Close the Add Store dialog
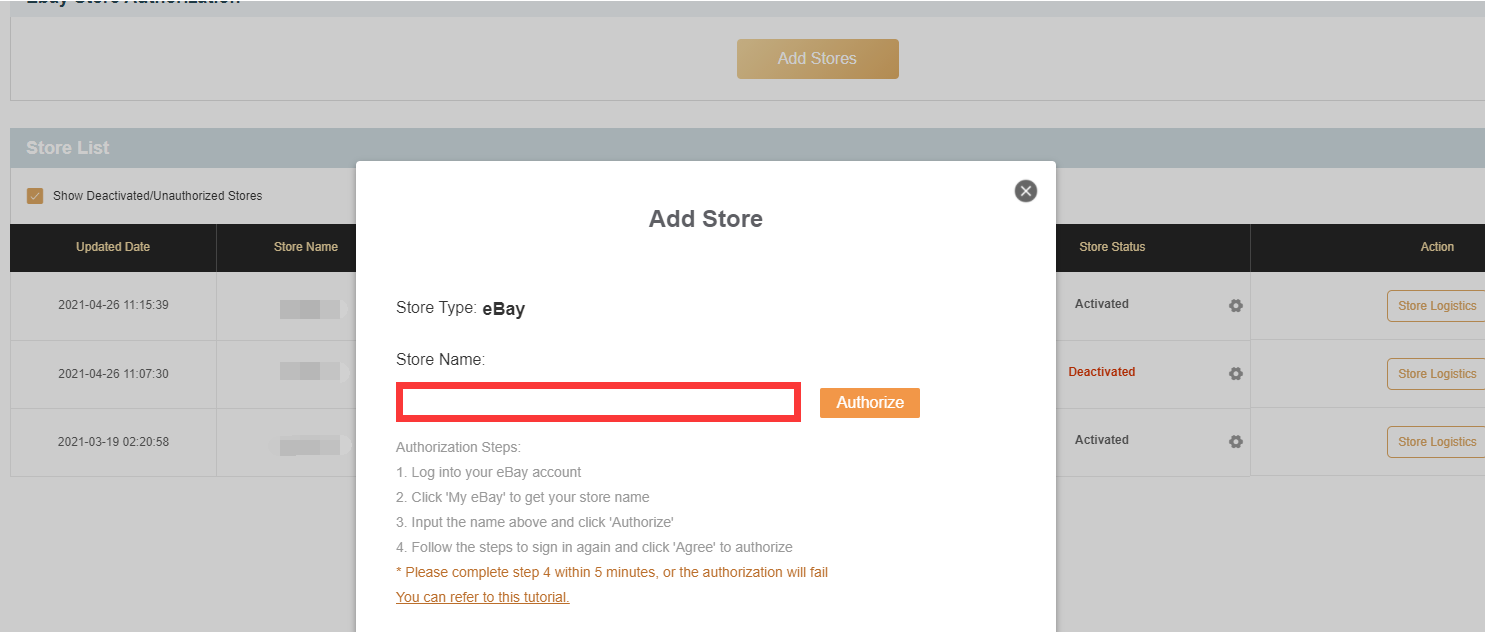 click(1025, 191)
